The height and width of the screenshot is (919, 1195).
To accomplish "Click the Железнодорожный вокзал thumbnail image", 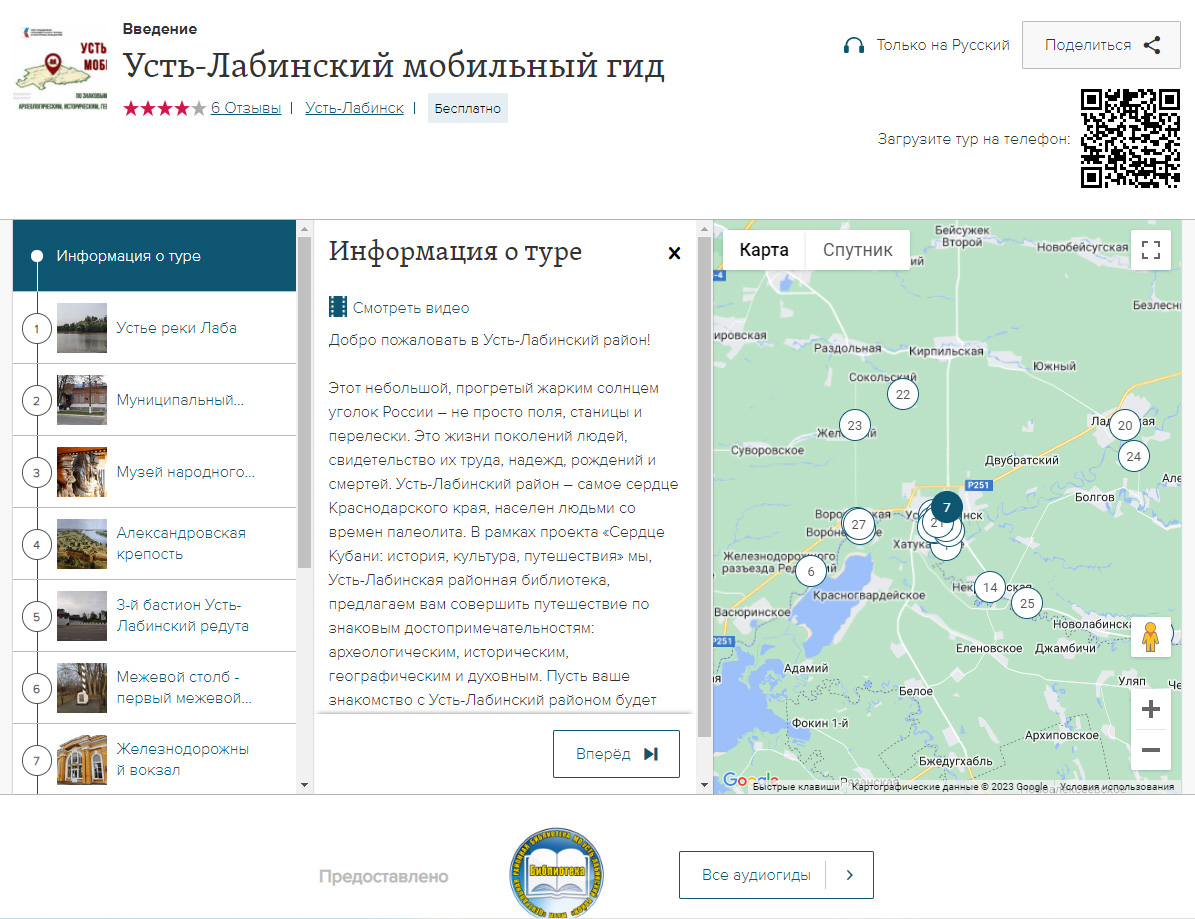I will pyautogui.click(x=82, y=760).
